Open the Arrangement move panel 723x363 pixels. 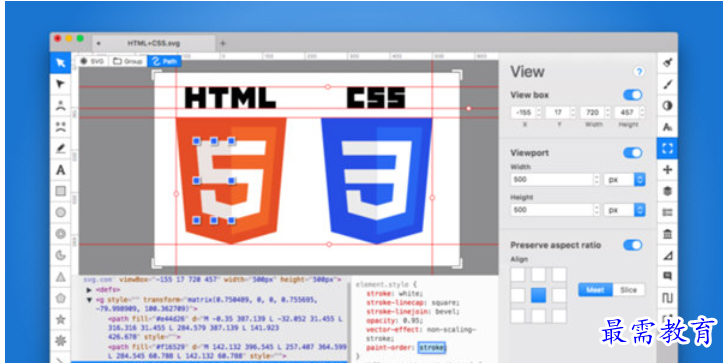(x=667, y=170)
